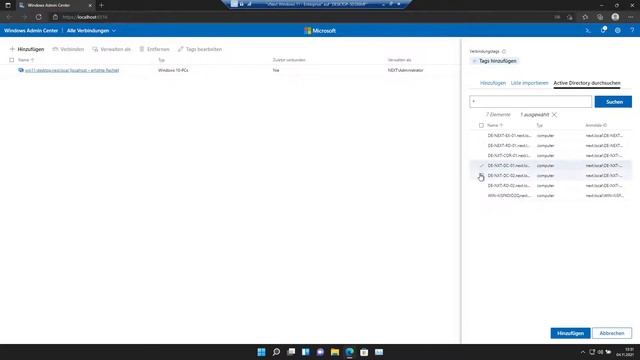This screenshot has width=640, height=360.
Task: Click the Abbrechen button
Action: [612, 333]
